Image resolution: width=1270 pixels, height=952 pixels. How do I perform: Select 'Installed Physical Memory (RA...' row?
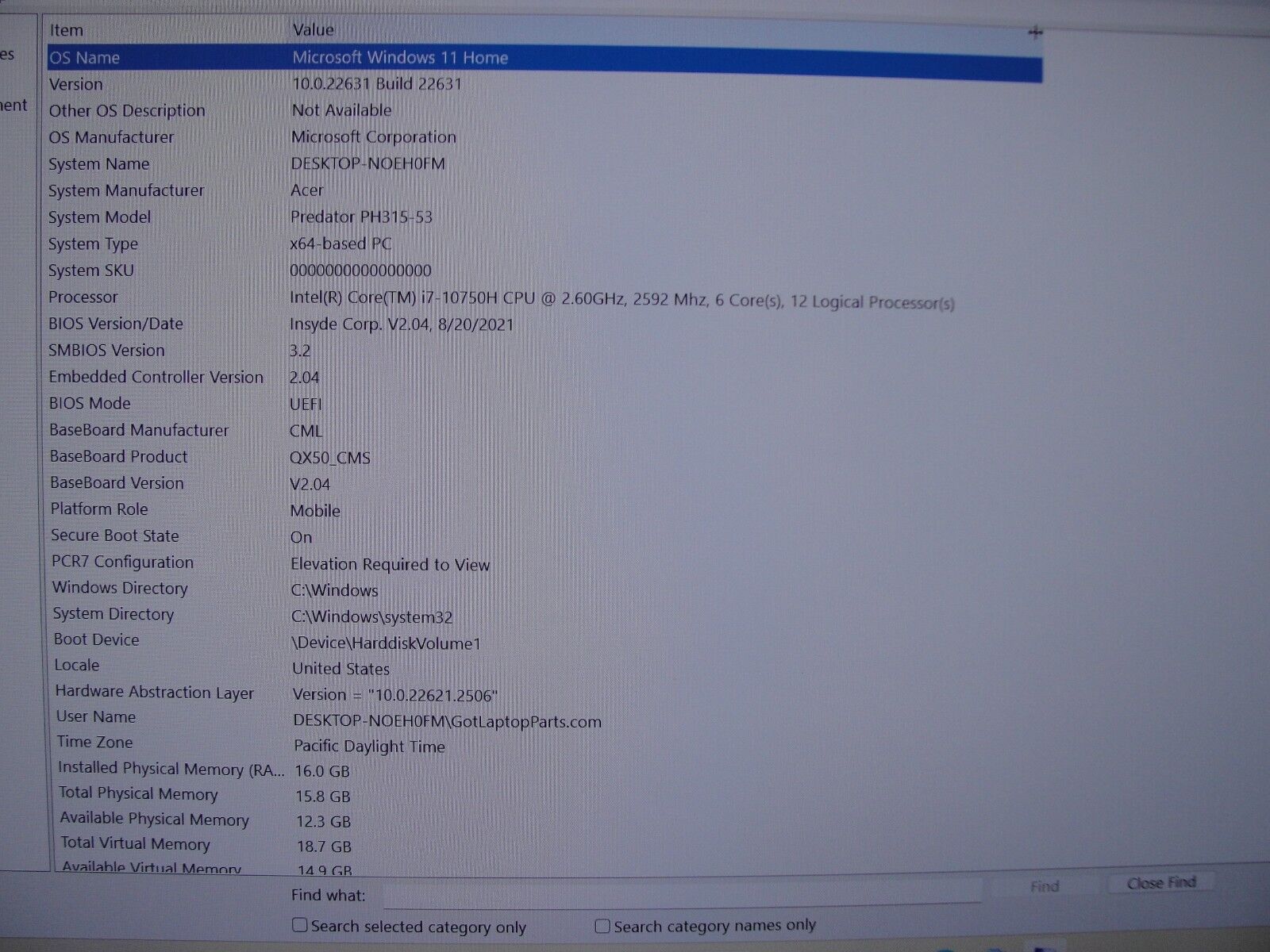click(545, 769)
